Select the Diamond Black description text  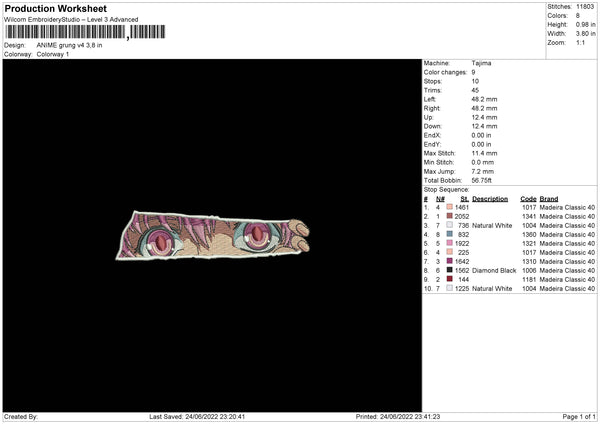(x=494, y=271)
